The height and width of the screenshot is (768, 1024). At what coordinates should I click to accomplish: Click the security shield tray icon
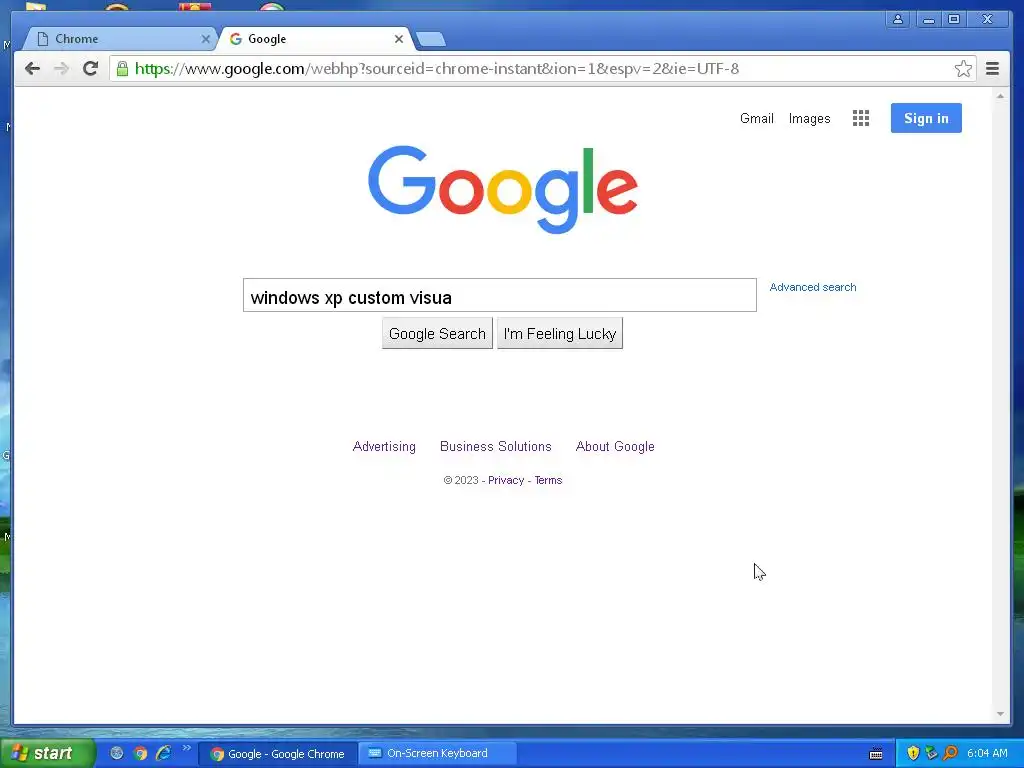912,753
